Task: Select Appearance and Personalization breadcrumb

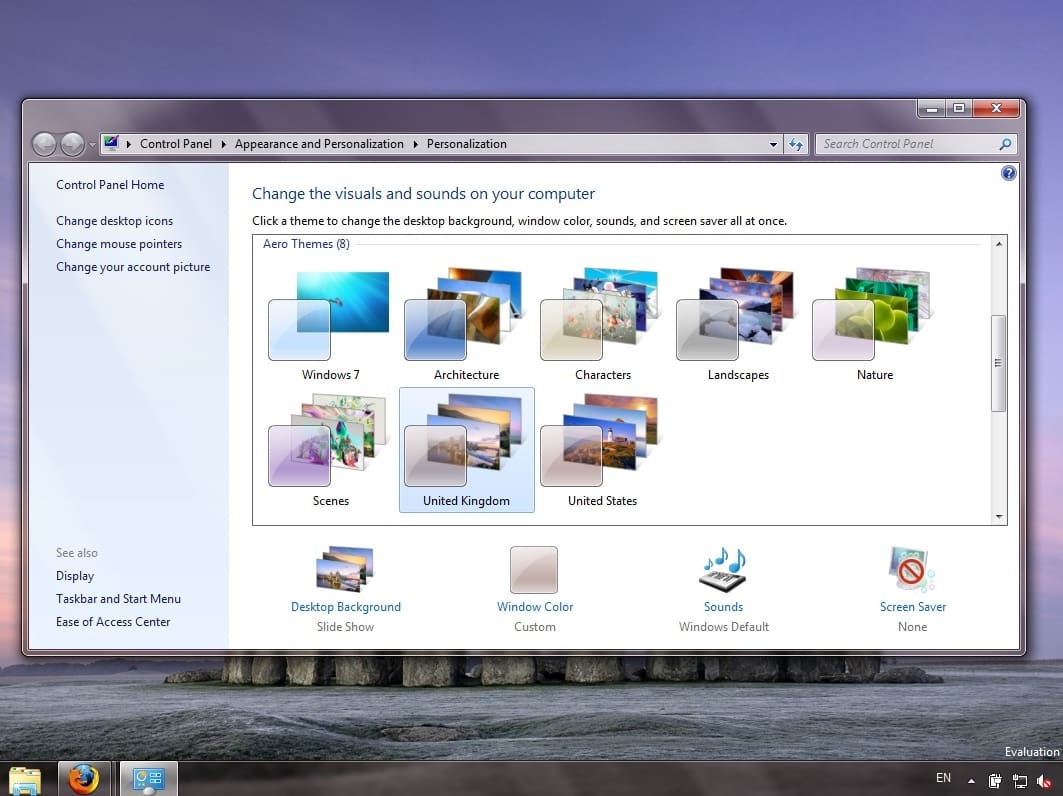Action: click(319, 144)
